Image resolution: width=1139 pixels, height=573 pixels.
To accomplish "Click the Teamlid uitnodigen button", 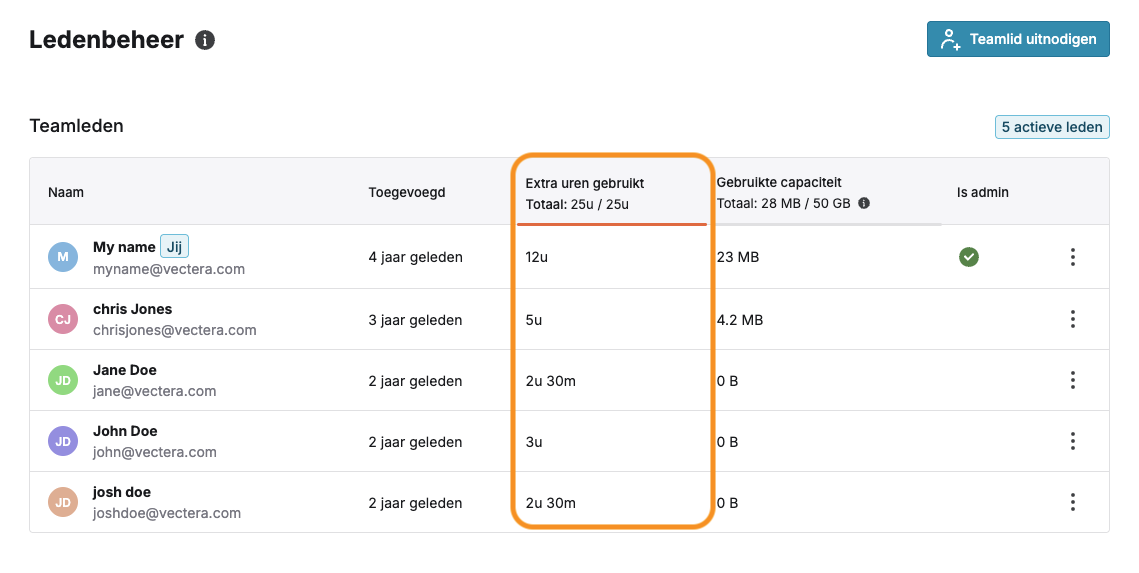I will [1018, 39].
